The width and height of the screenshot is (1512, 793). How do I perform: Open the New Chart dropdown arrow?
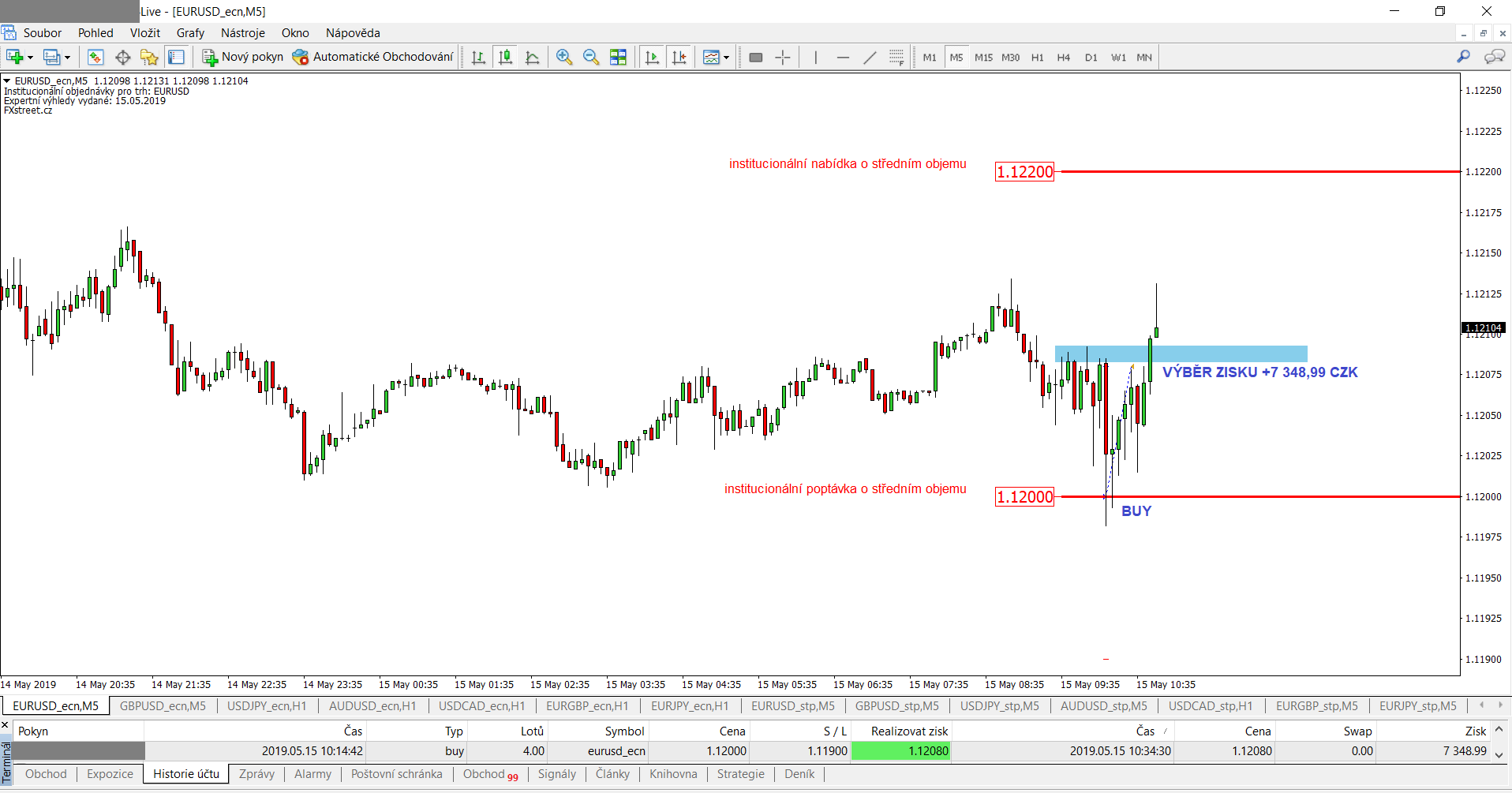pyautogui.click(x=31, y=58)
